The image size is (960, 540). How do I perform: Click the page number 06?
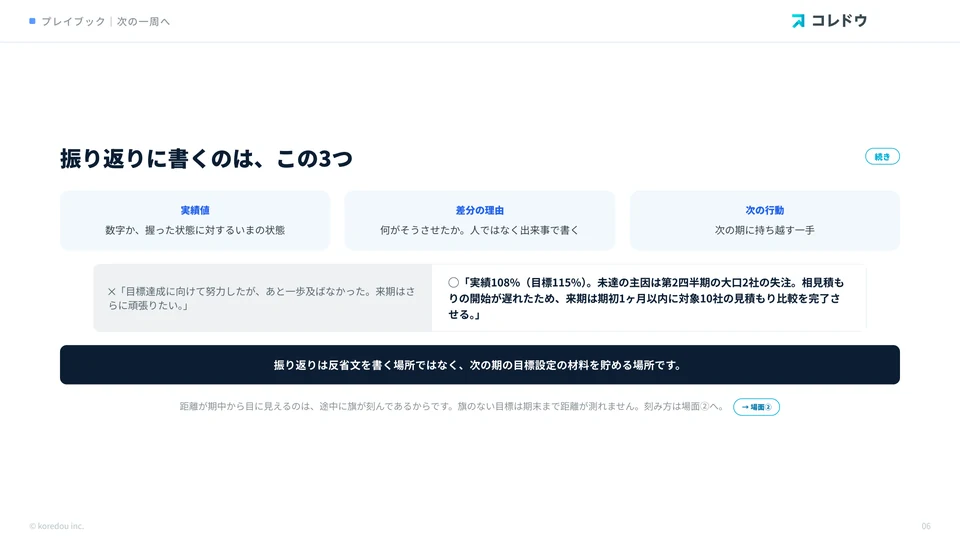(x=926, y=526)
